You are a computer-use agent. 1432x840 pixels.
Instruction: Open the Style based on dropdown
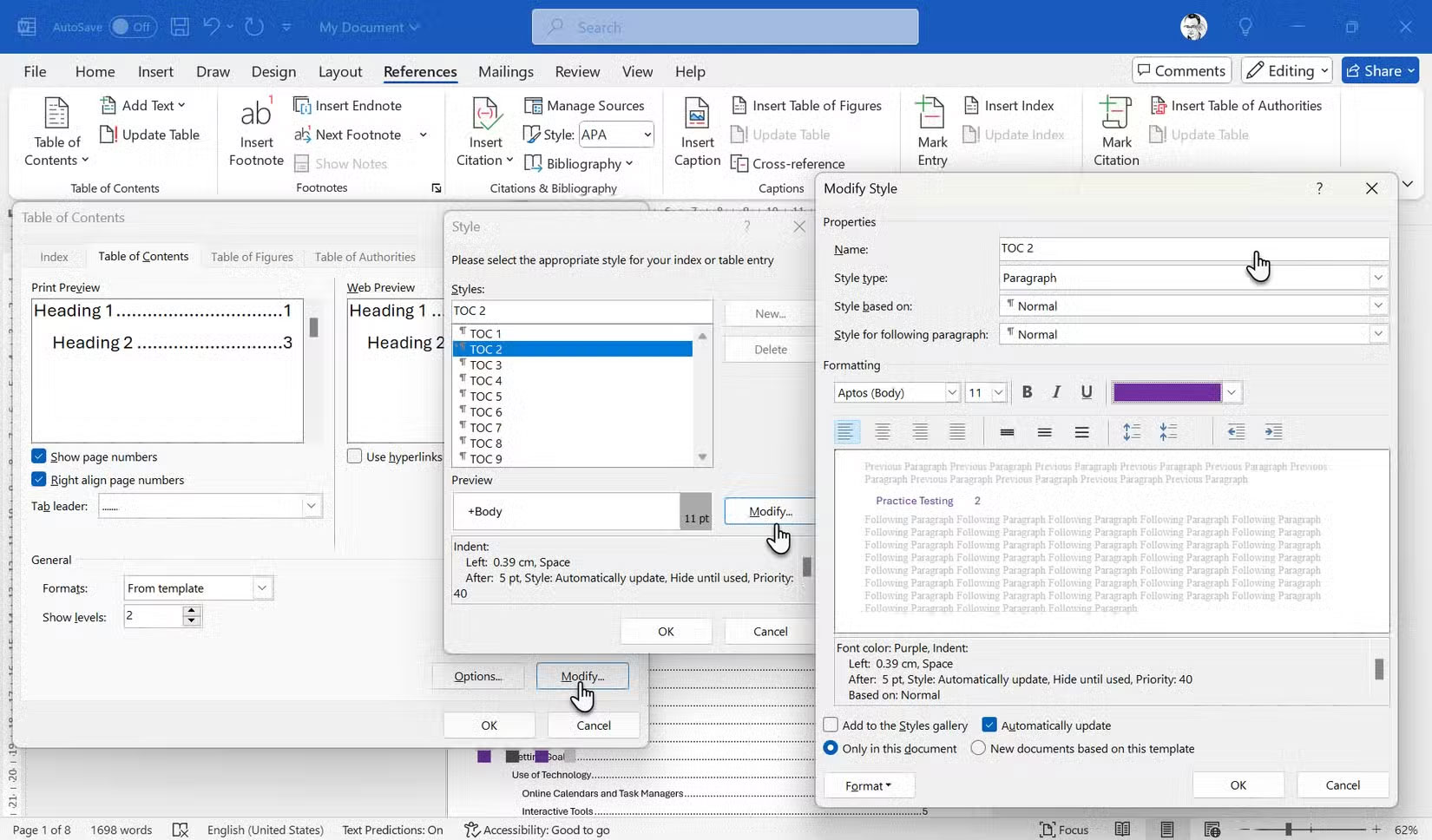[x=1377, y=305]
